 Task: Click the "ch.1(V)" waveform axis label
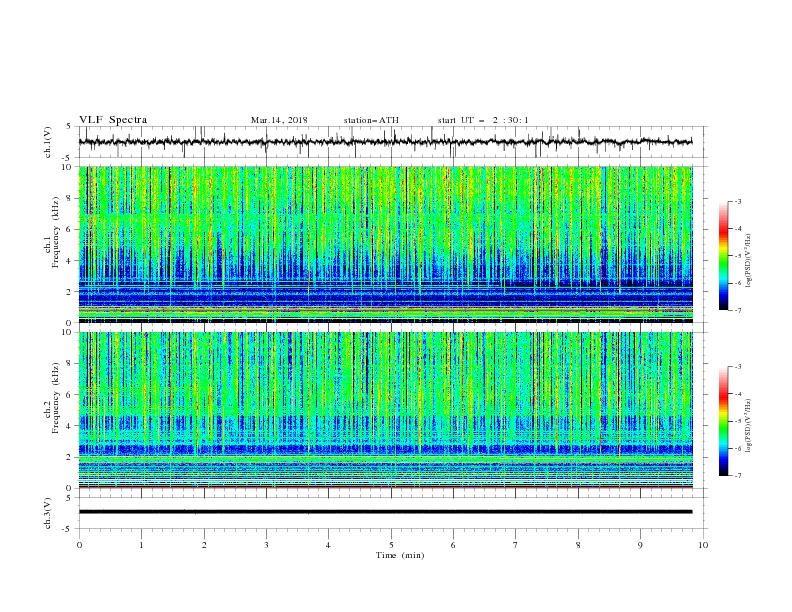click(x=48, y=142)
